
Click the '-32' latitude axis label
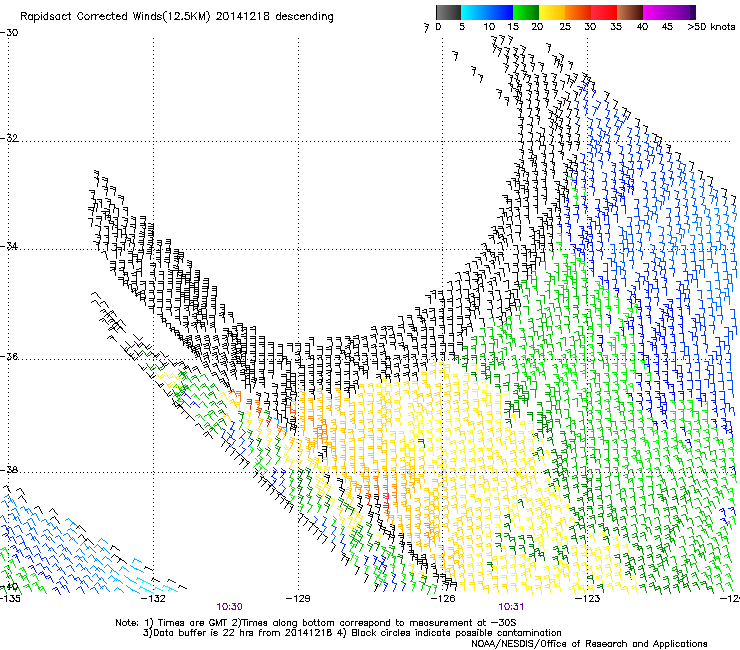point(9,138)
